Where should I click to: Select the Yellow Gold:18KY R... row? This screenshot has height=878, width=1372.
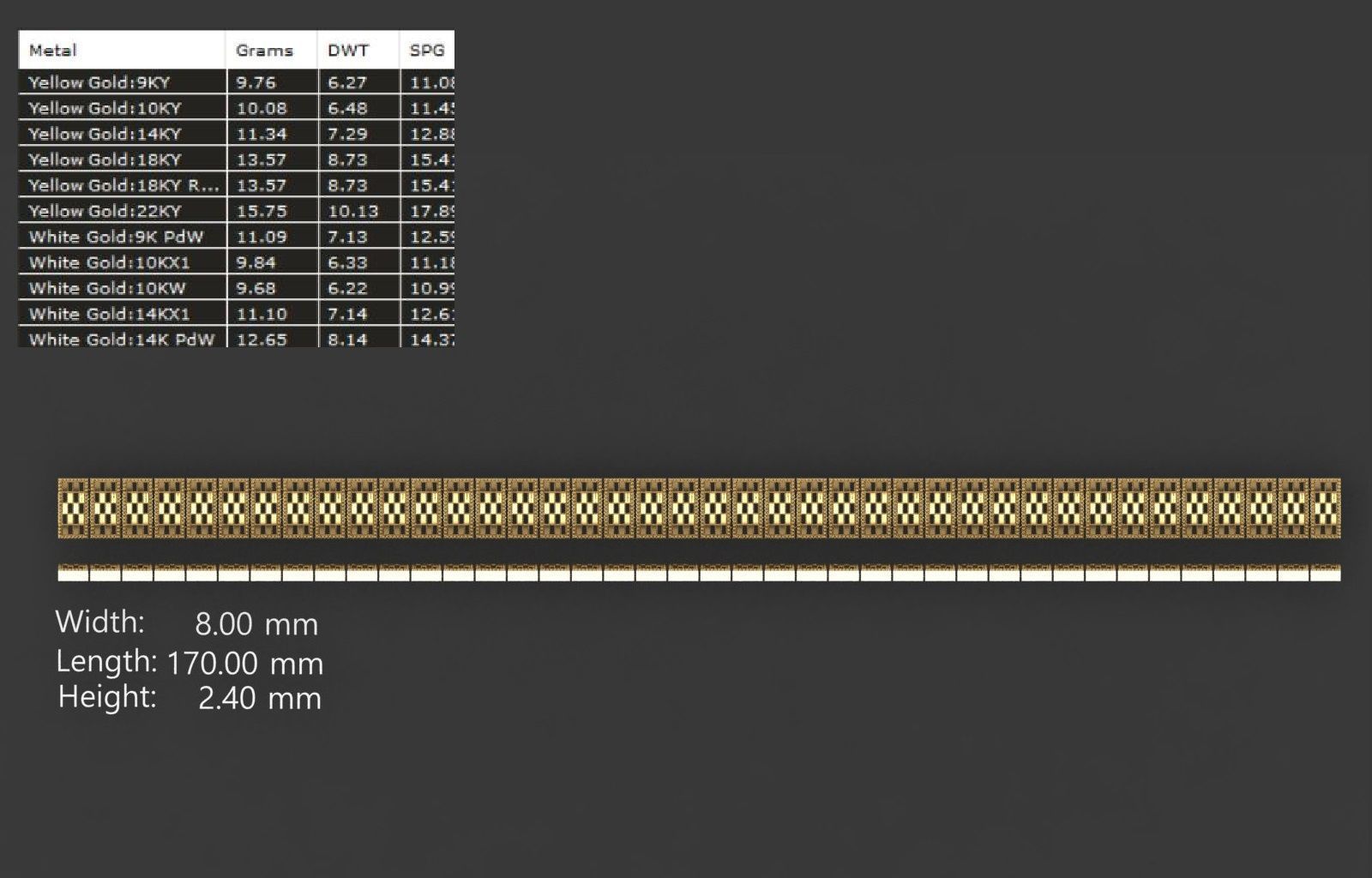tap(237, 185)
